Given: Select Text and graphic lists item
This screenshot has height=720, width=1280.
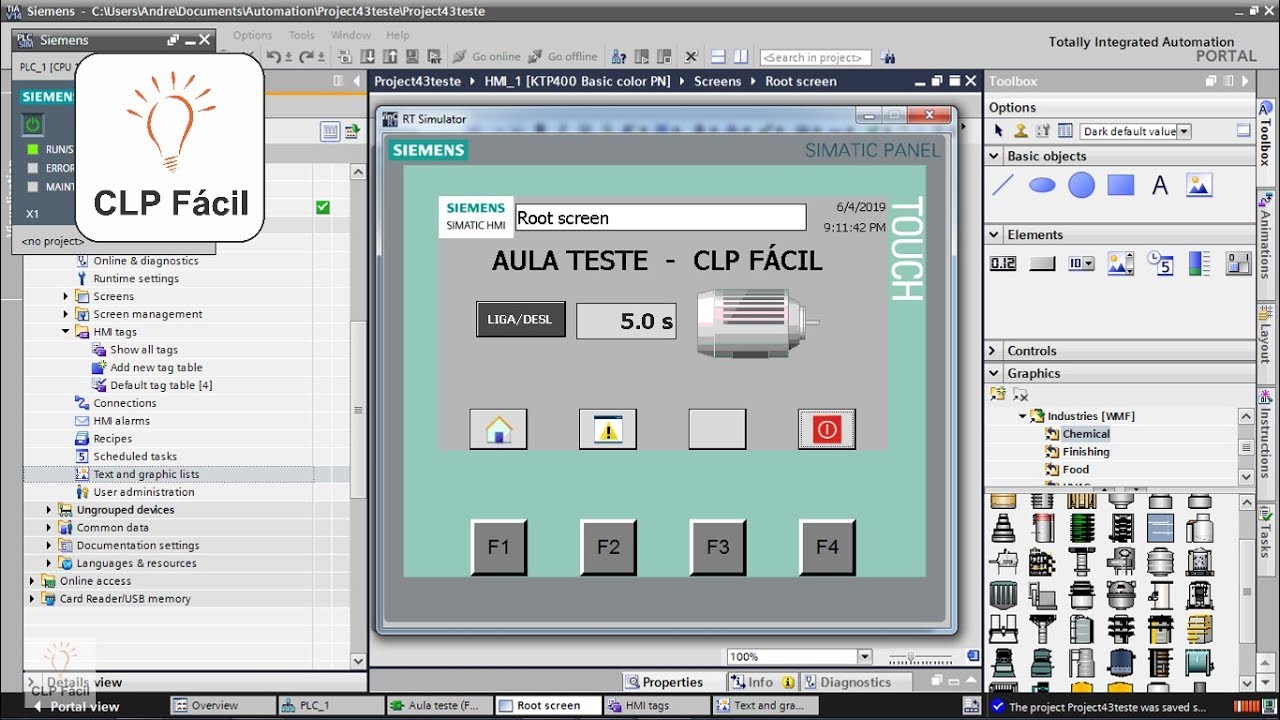Looking at the screenshot, I should (x=146, y=474).
